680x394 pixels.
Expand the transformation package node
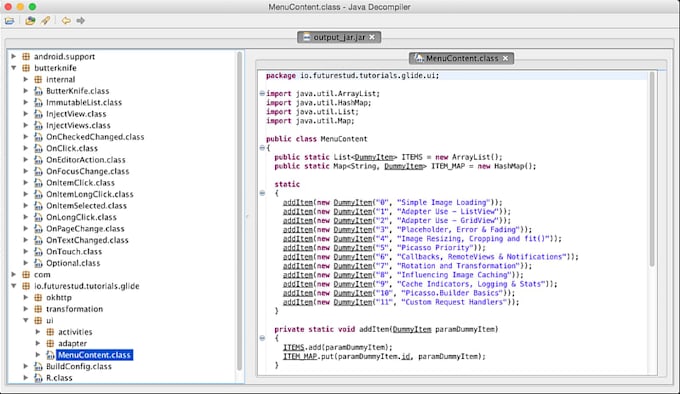(x=26, y=309)
